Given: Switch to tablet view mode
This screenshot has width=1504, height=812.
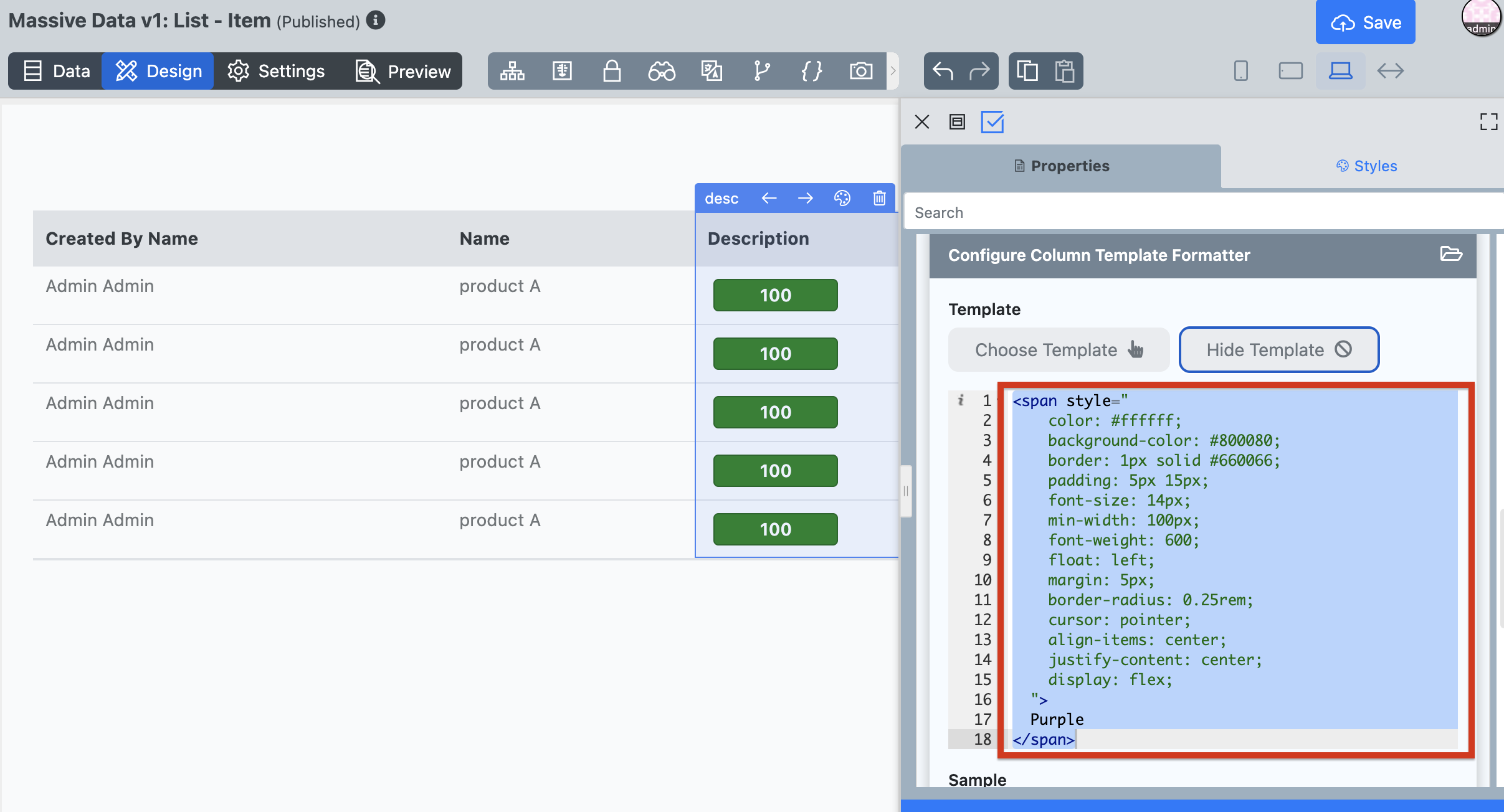Looking at the screenshot, I should pyautogui.click(x=1290, y=71).
